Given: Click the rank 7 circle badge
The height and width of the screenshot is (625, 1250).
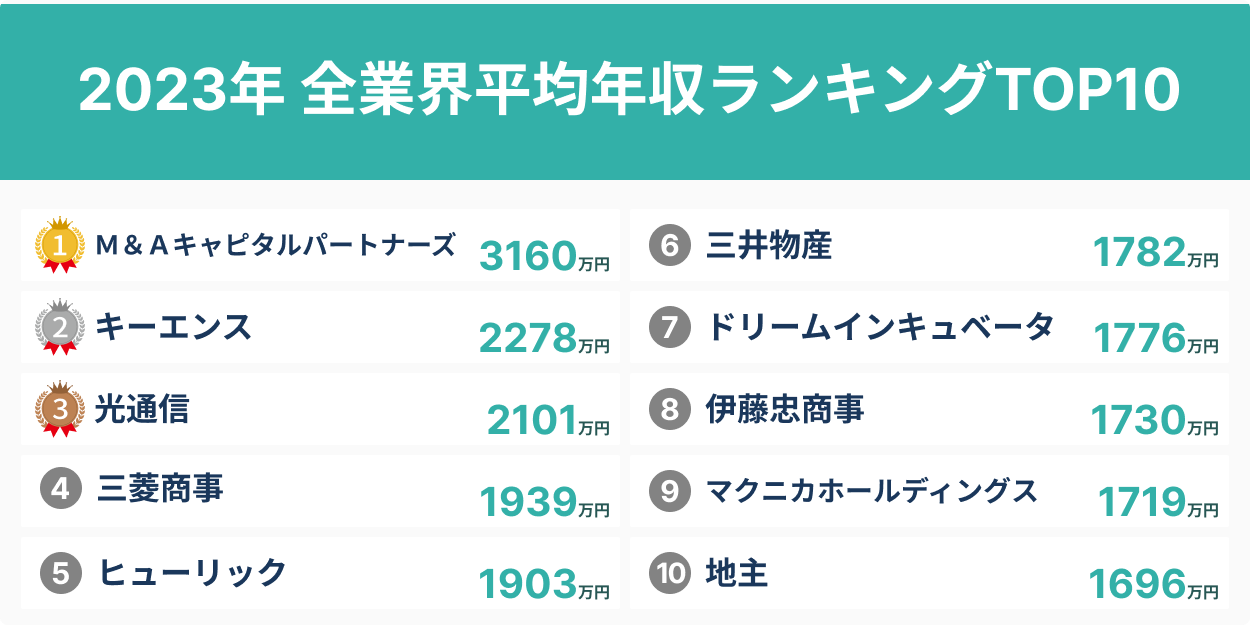Looking at the screenshot, I should point(670,327).
